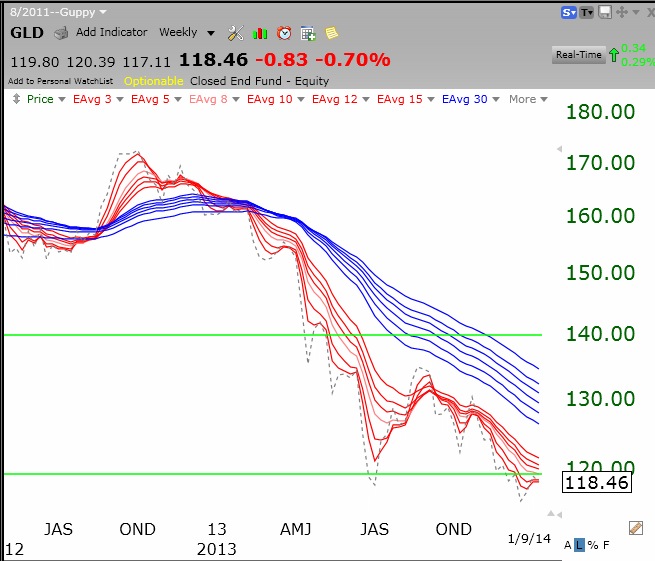
Task: Select the A arithmetic scale option
Action: click(568, 545)
